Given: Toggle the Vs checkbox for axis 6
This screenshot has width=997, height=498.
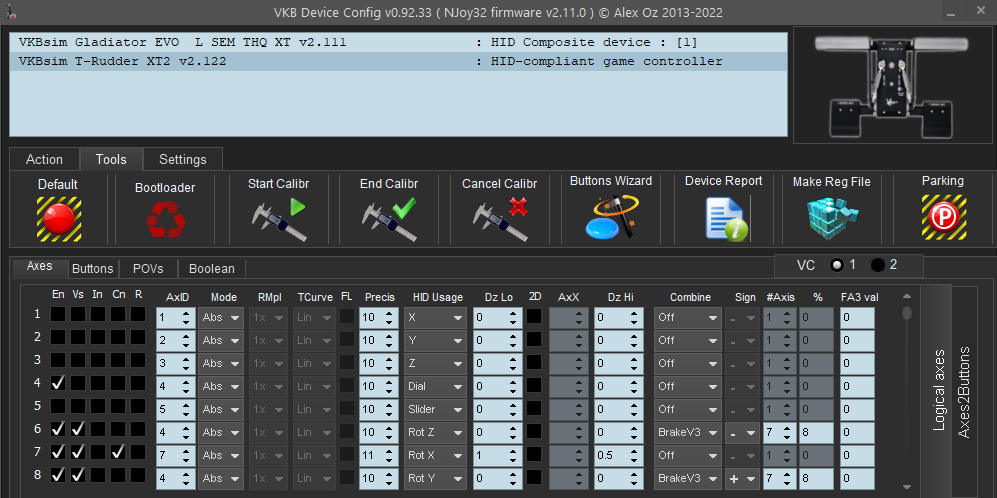Looking at the screenshot, I should (x=78, y=430).
